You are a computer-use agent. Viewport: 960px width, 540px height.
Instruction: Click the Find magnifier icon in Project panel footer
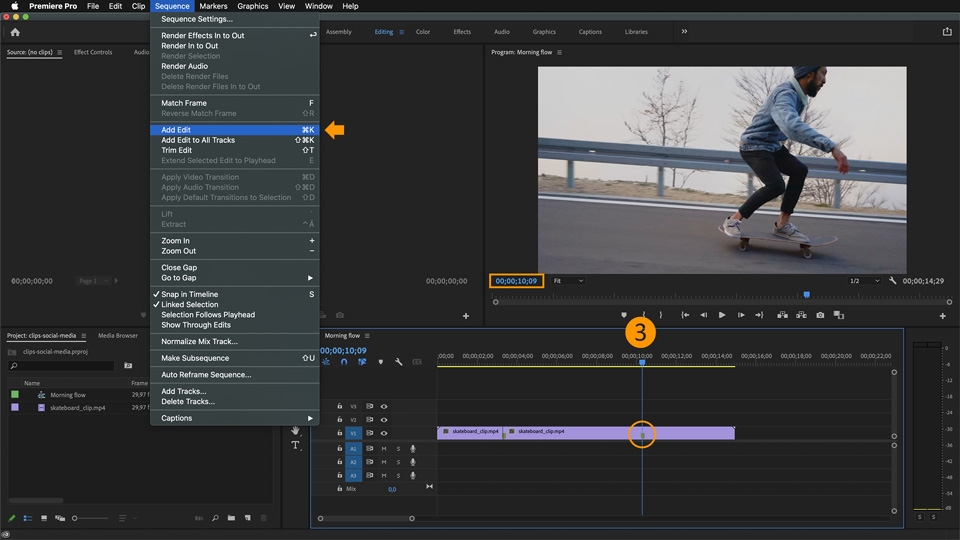coord(216,518)
